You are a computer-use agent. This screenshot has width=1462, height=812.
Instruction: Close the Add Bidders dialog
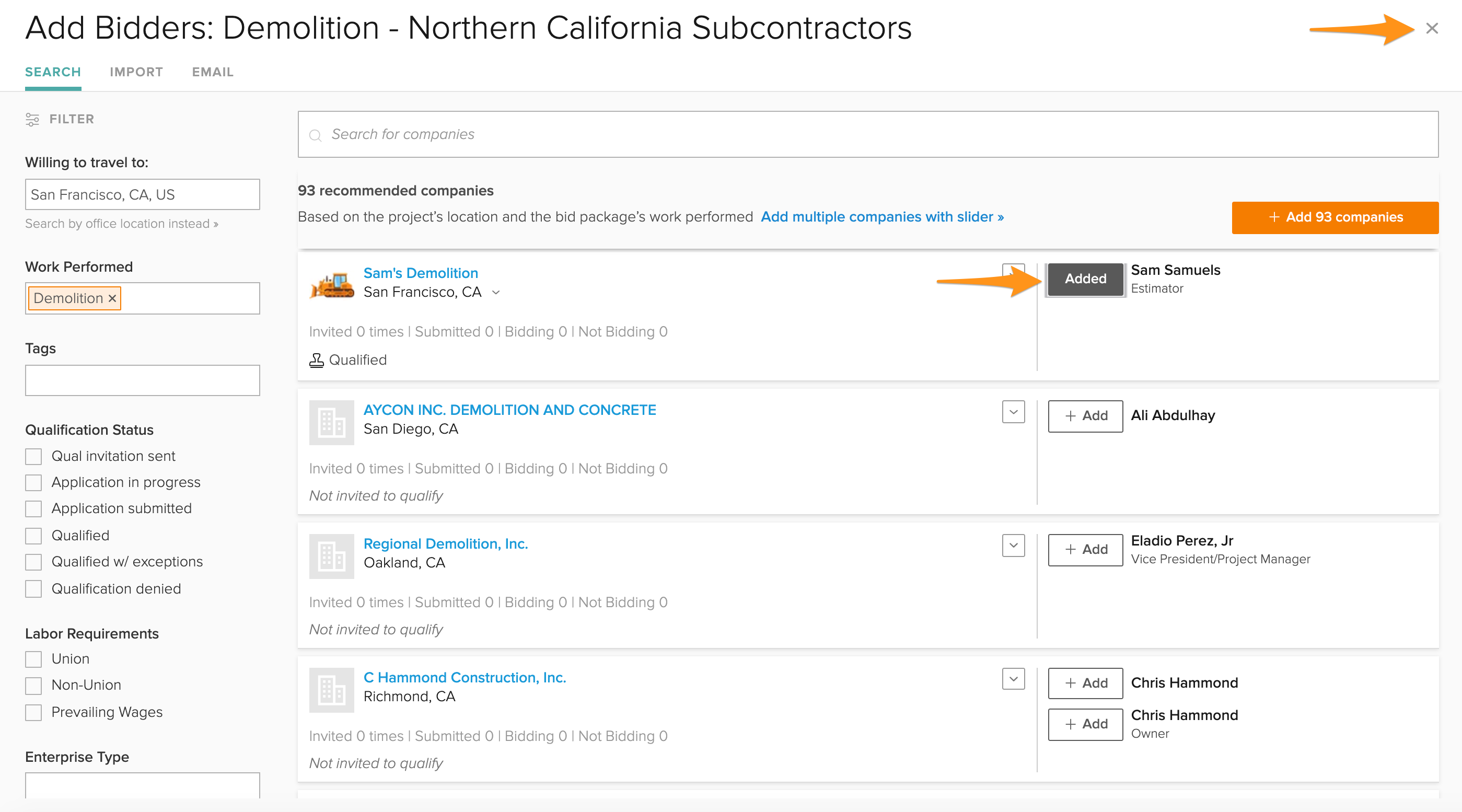click(1431, 28)
